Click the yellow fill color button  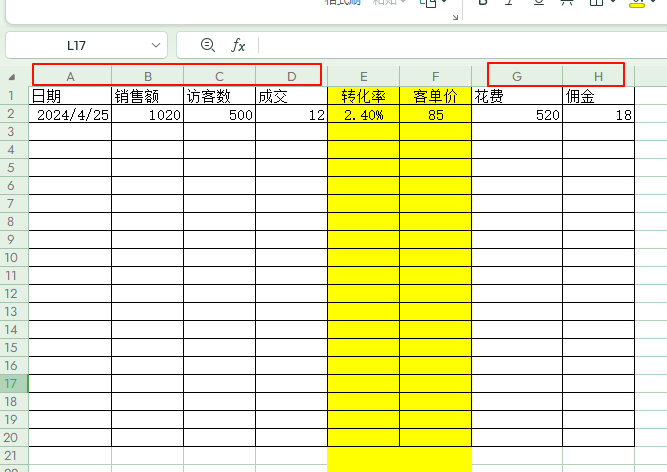[x=637, y=3]
